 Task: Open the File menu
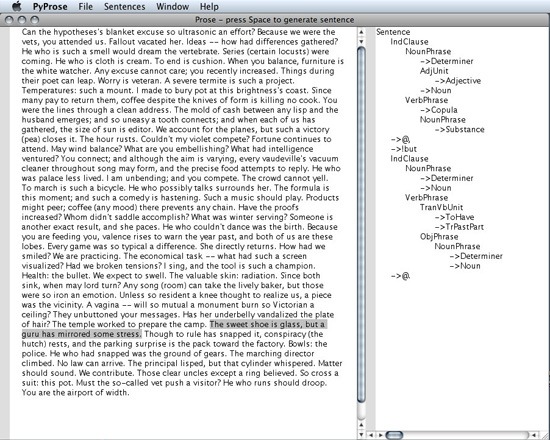86,6
